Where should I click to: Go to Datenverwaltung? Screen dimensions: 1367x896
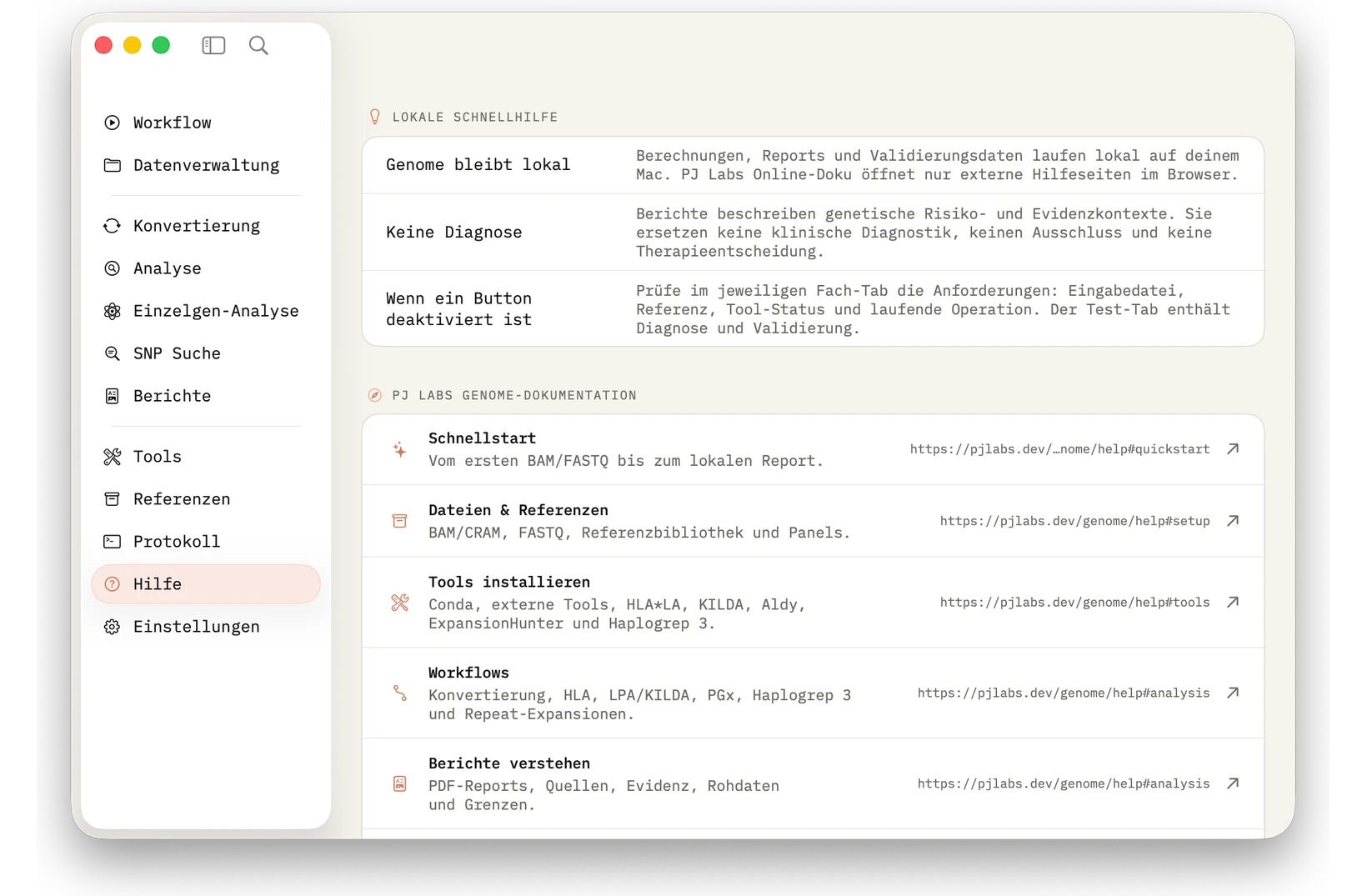[206, 165]
